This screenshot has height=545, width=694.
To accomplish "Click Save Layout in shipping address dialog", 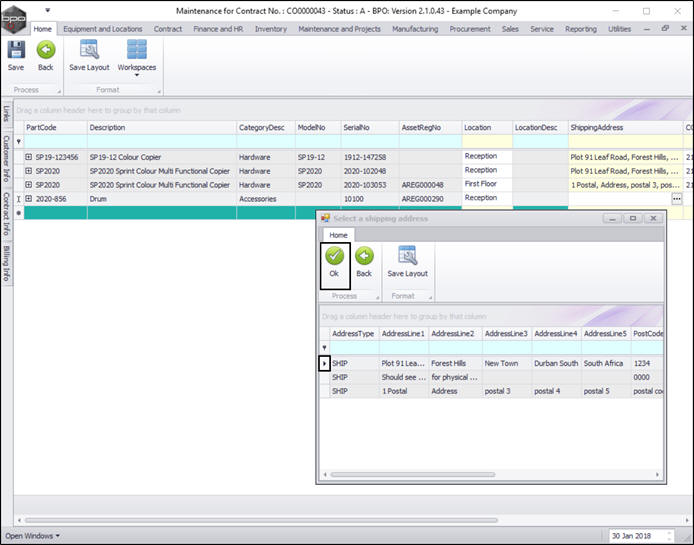I will coord(408,263).
